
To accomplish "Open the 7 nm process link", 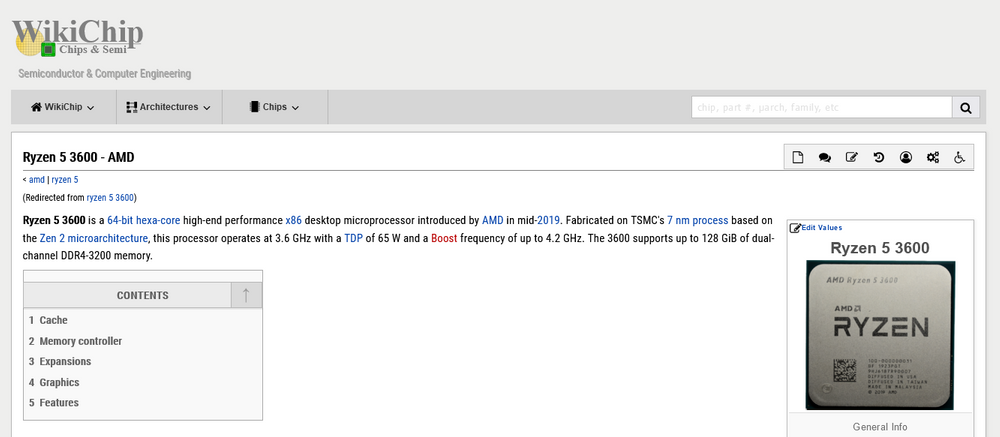I will pyautogui.click(x=698, y=221).
